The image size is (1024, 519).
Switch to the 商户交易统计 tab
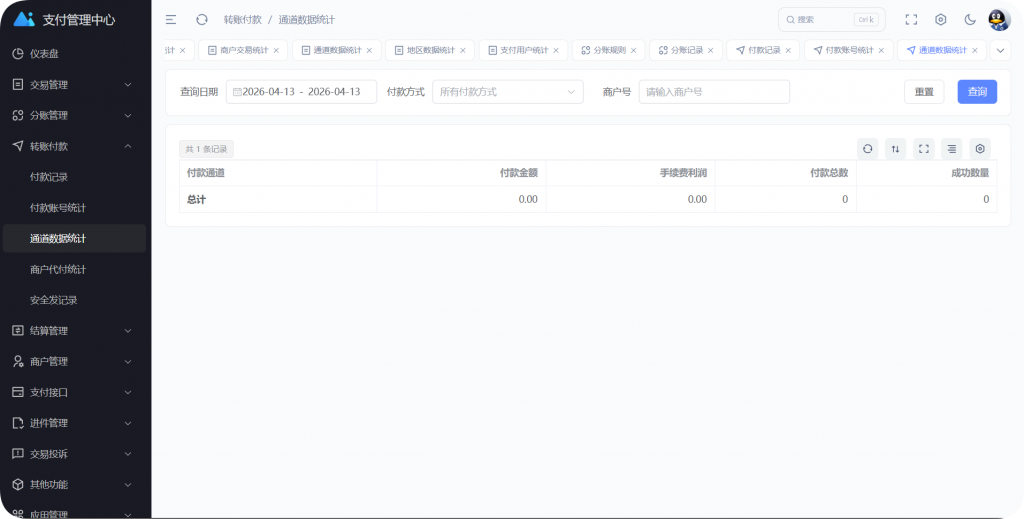click(x=244, y=50)
